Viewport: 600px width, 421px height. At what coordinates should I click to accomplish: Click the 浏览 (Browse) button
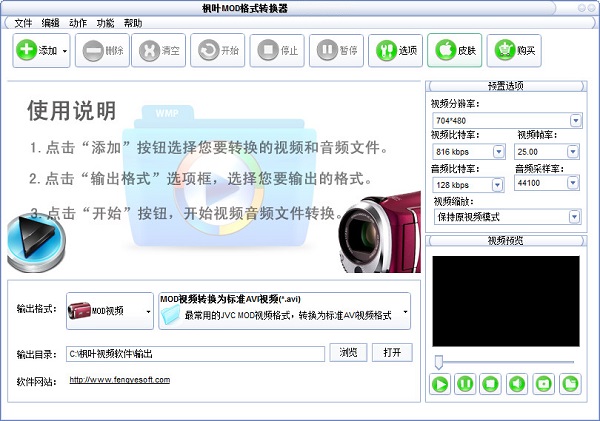pos(347,353)
